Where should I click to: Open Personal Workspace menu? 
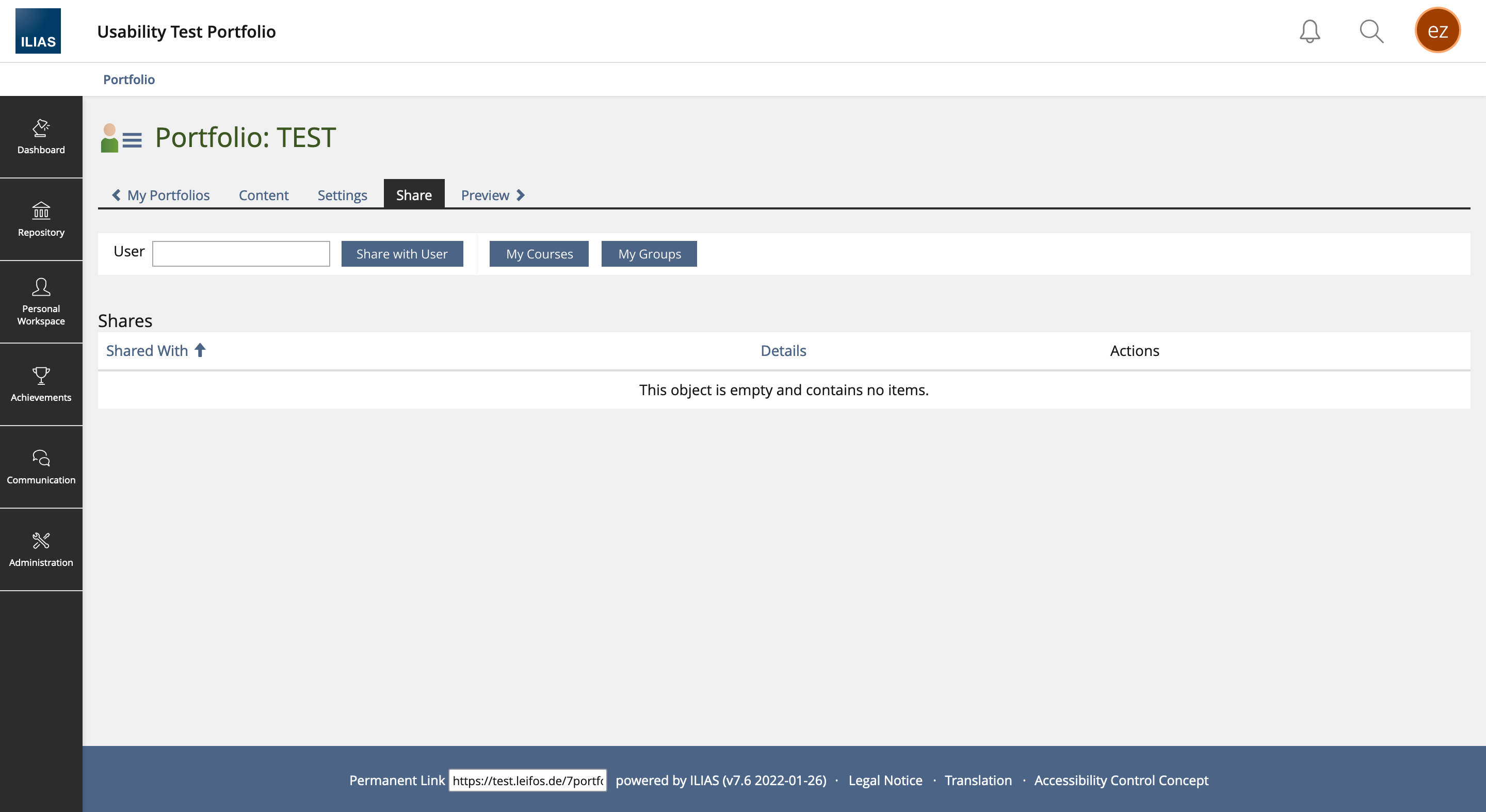41,302
